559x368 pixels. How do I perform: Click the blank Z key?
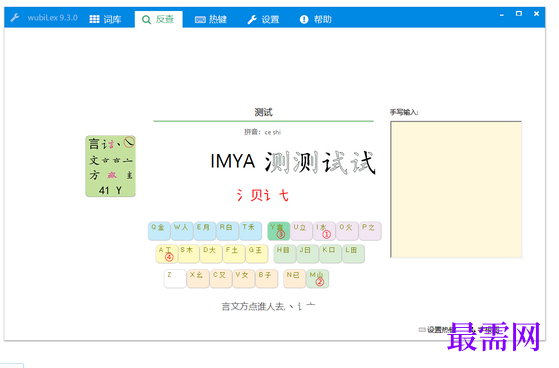coord(175,278)
